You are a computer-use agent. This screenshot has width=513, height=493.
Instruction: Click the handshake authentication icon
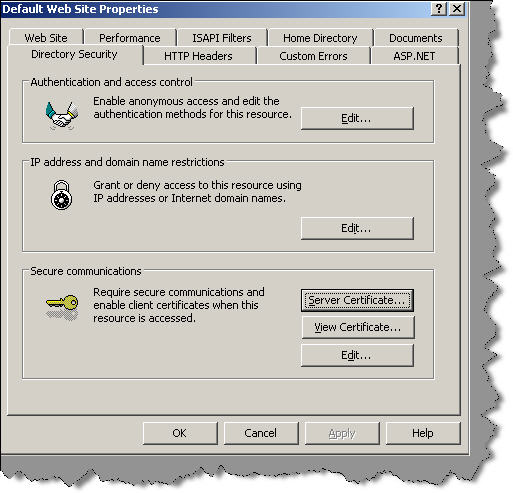62,115
